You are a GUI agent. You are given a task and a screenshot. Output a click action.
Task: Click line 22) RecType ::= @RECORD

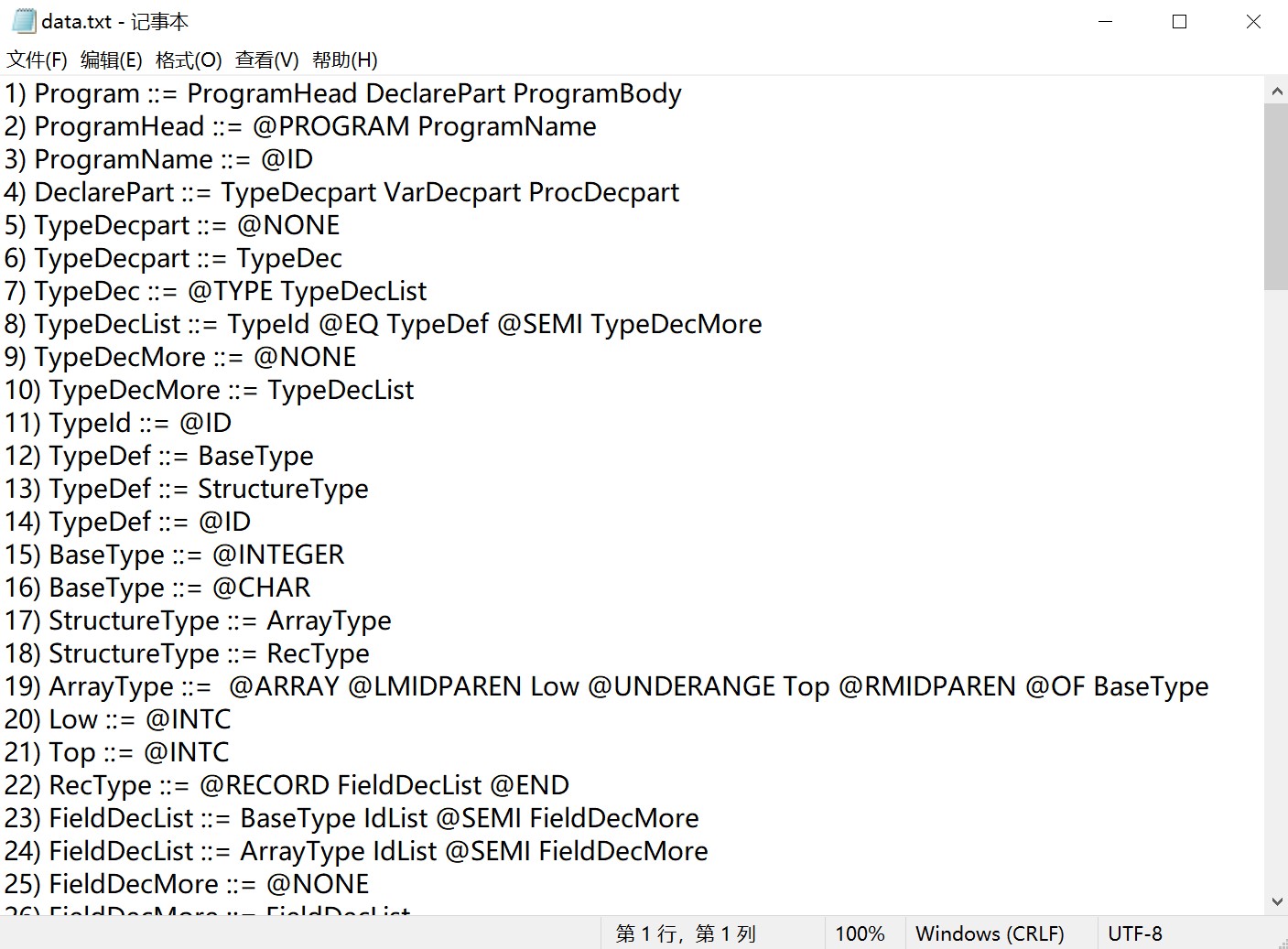[287, 785]
